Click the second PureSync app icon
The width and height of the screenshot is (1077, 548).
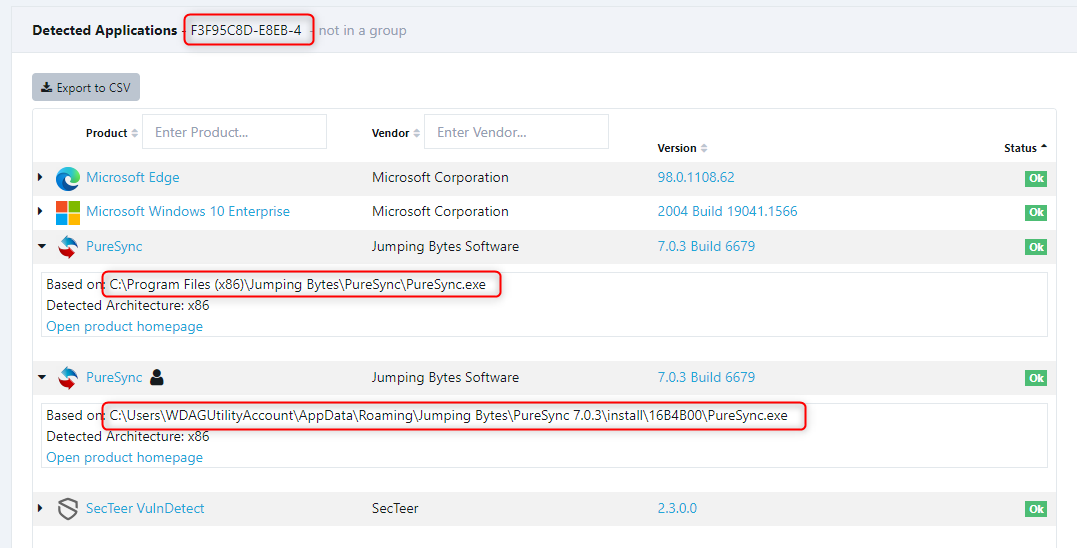pos(67,378)
